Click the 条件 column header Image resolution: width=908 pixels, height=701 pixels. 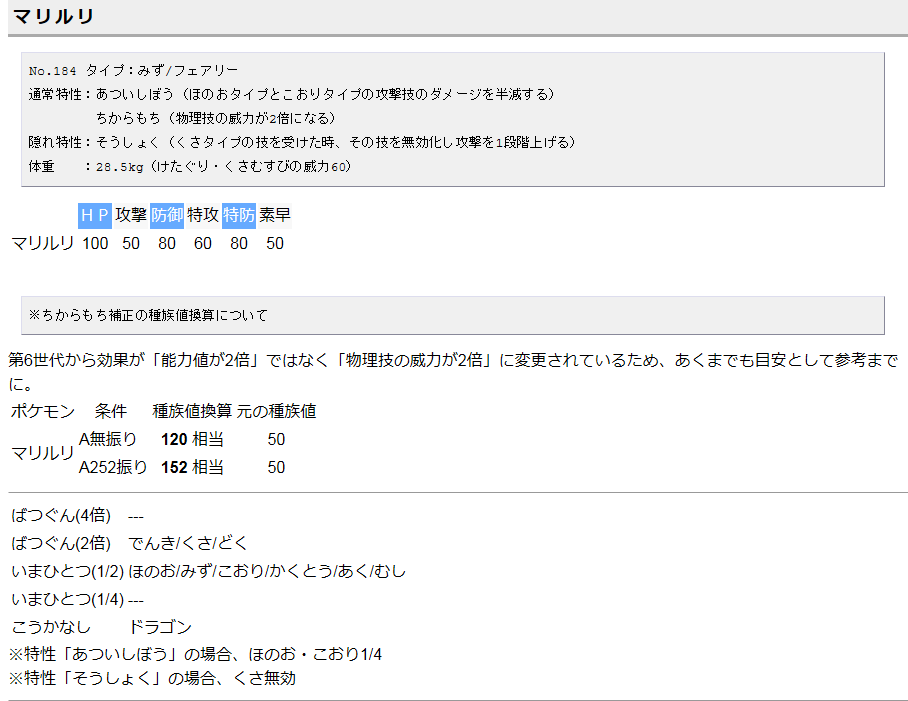[111, 412]
